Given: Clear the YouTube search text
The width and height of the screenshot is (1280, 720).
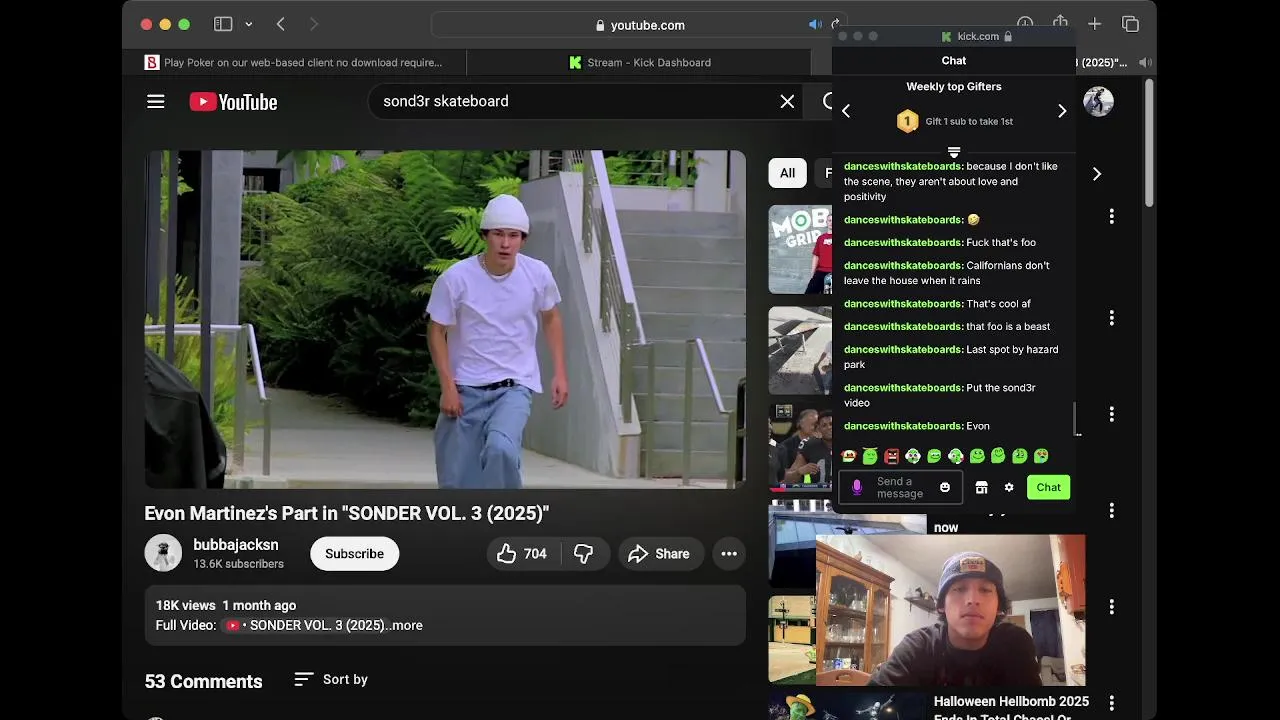Looking at the screenshot, I should click(x=787, y=101).
